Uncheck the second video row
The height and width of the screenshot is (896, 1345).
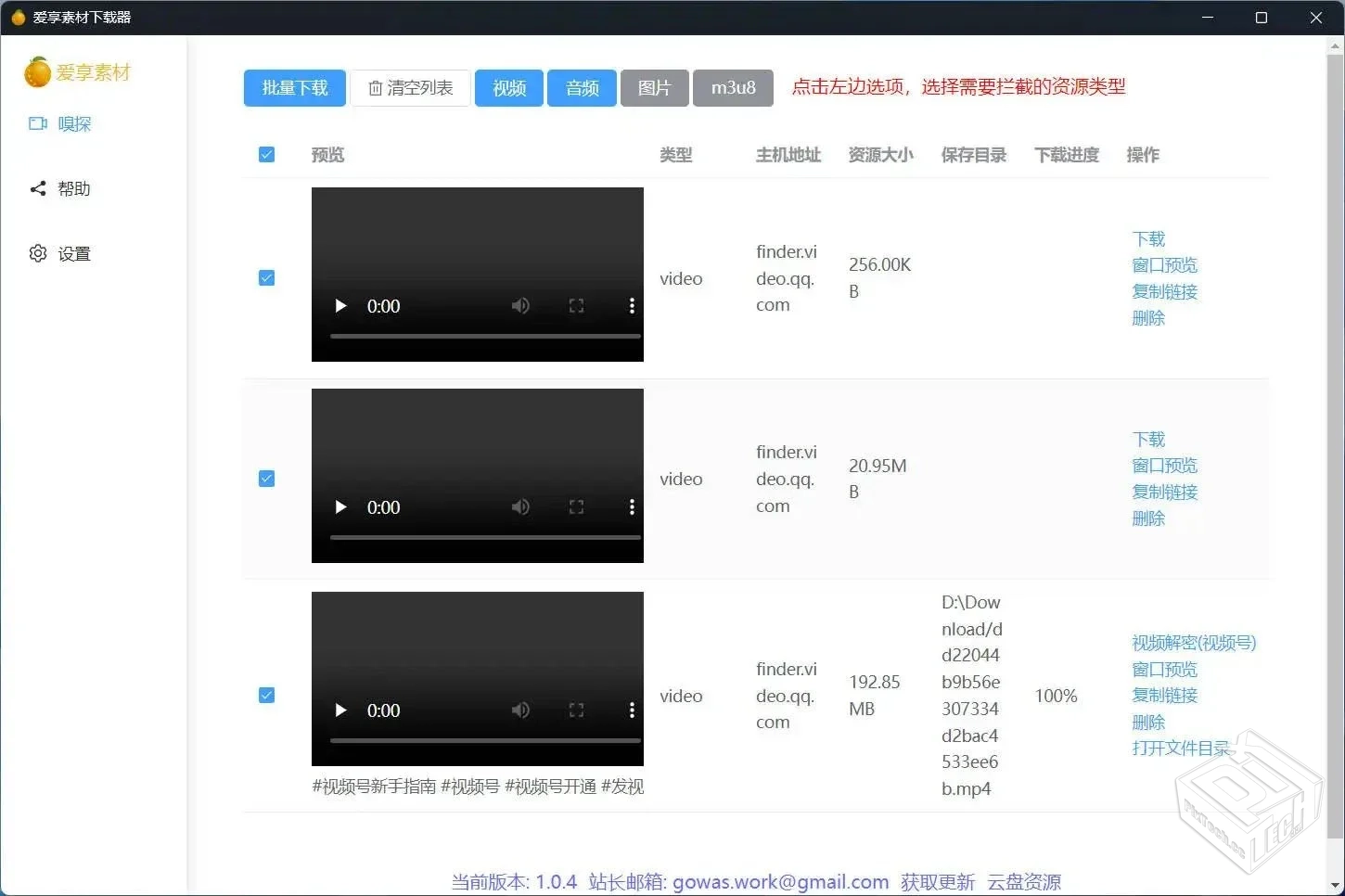point(266,478)
